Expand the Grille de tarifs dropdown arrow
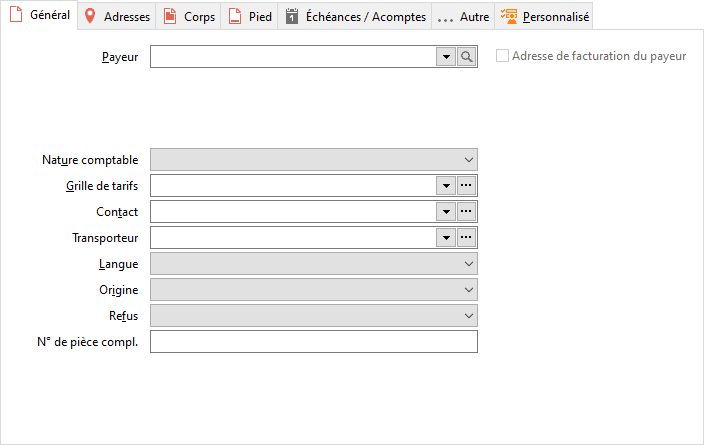This screenshot has height=445, width=704. point(446,185)
